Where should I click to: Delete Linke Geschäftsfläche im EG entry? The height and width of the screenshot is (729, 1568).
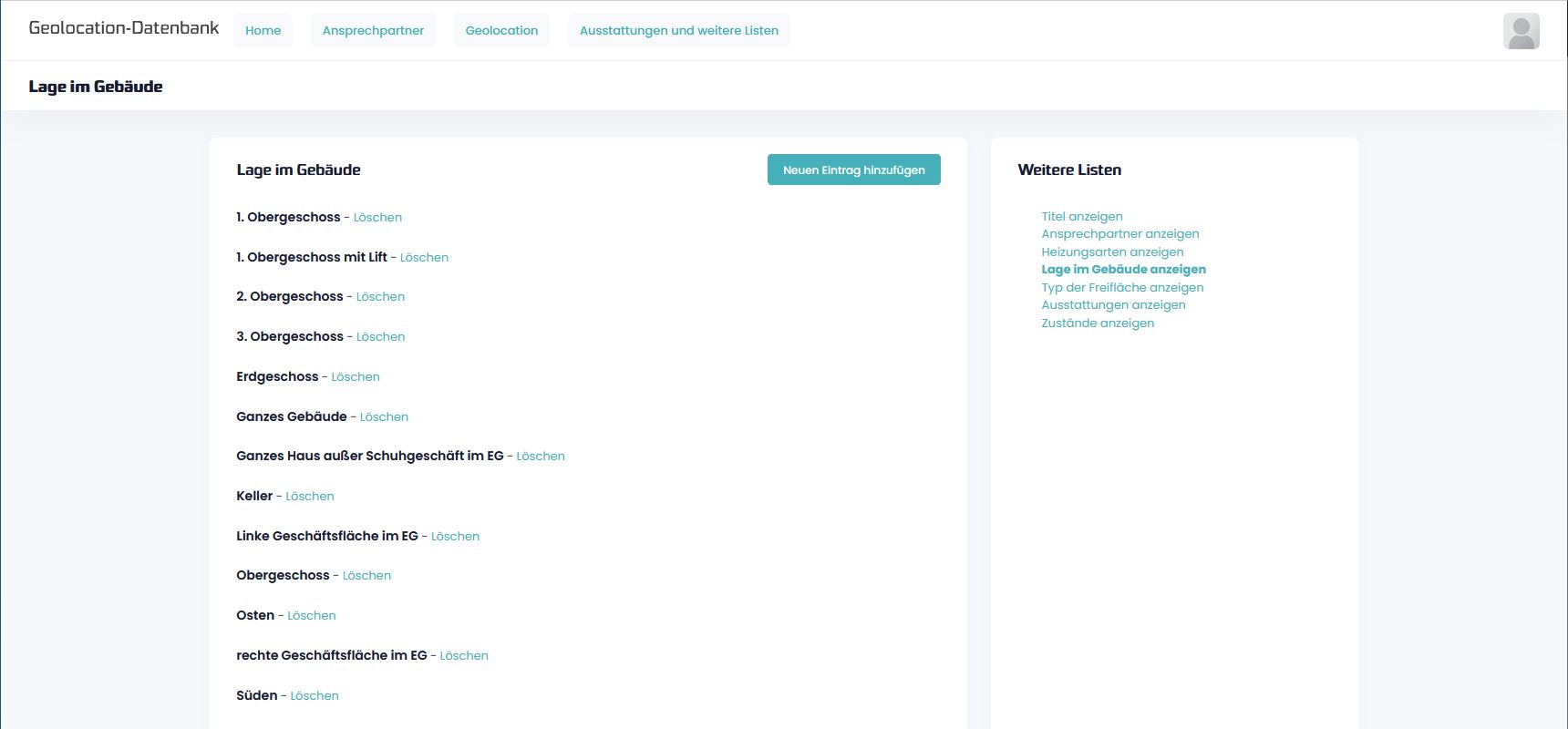coord(455,537)
